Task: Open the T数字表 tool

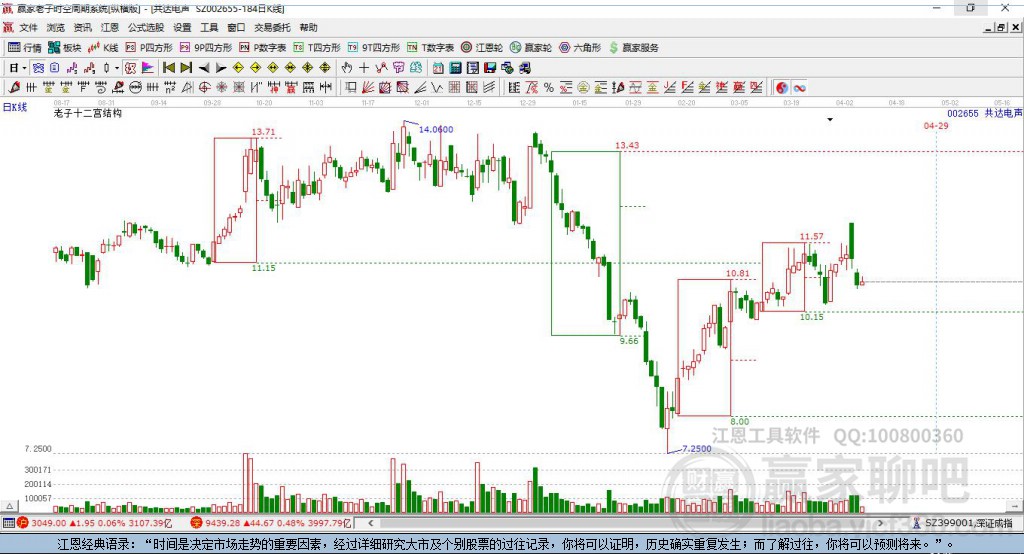Action: click(430, 48)
